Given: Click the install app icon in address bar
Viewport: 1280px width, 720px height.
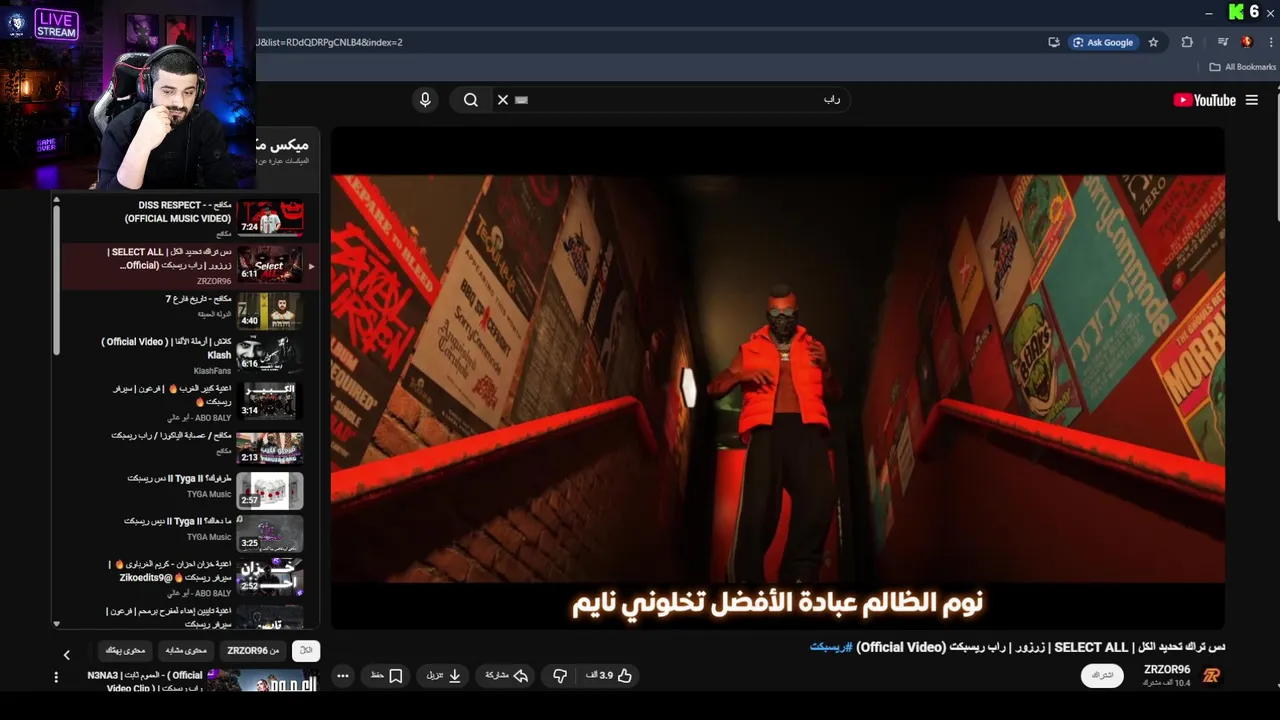Looking at the screenshot, I should tap(1054, 42).
